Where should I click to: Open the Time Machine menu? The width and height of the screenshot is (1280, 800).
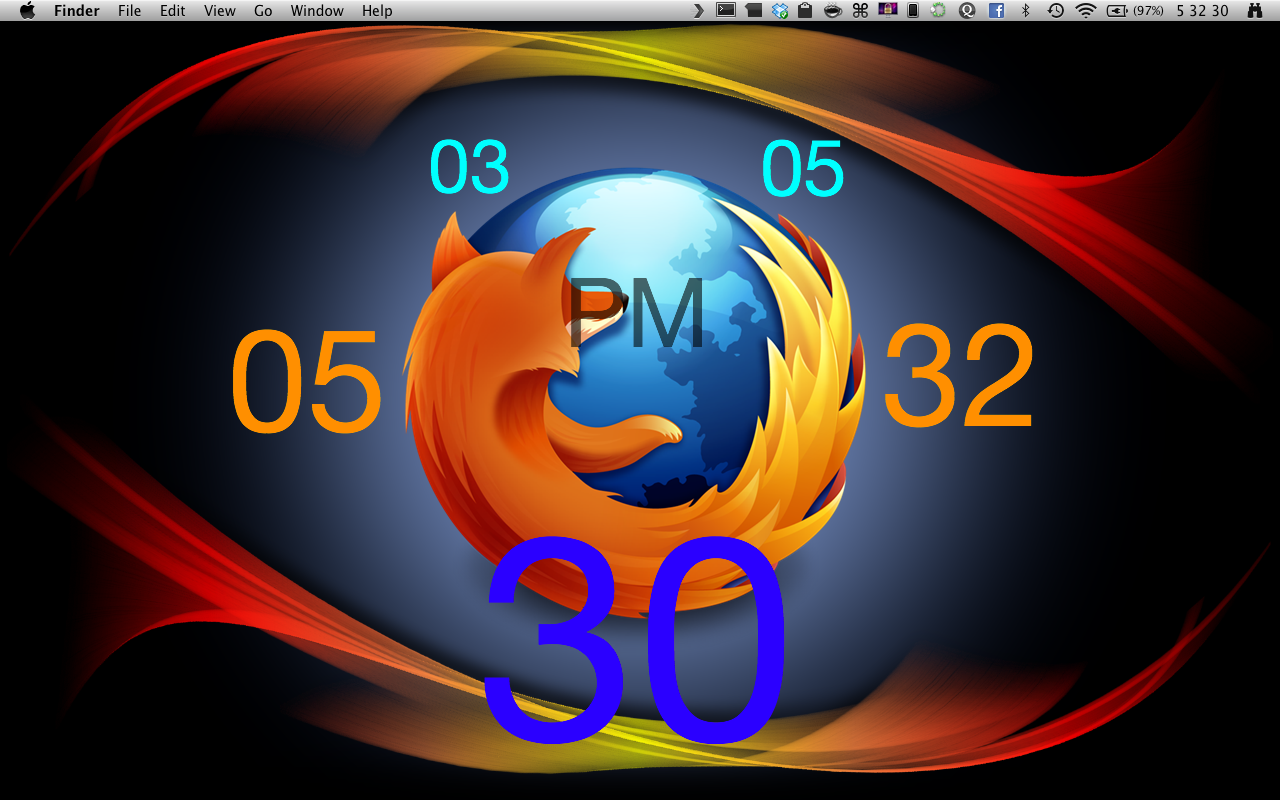1056,11
